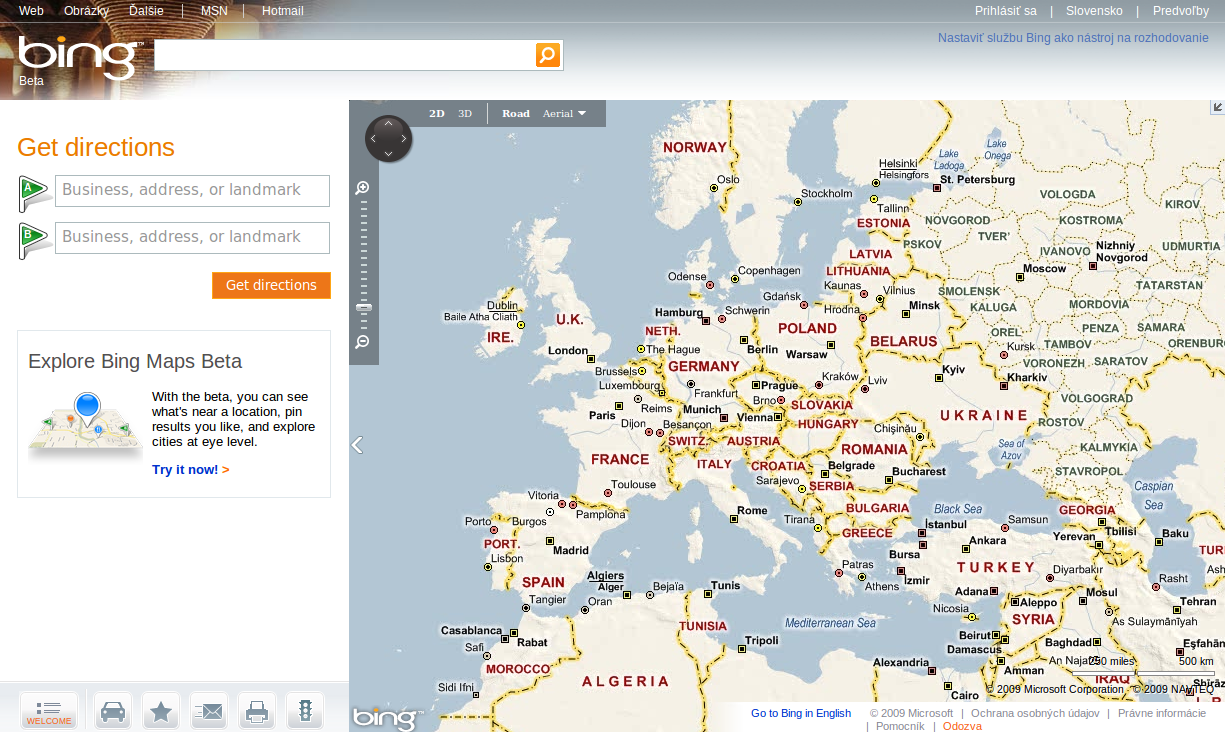The height and width of the screenshot is (732, 1226).
Task: Select the Aerial map style
Action: coord(558,113)
